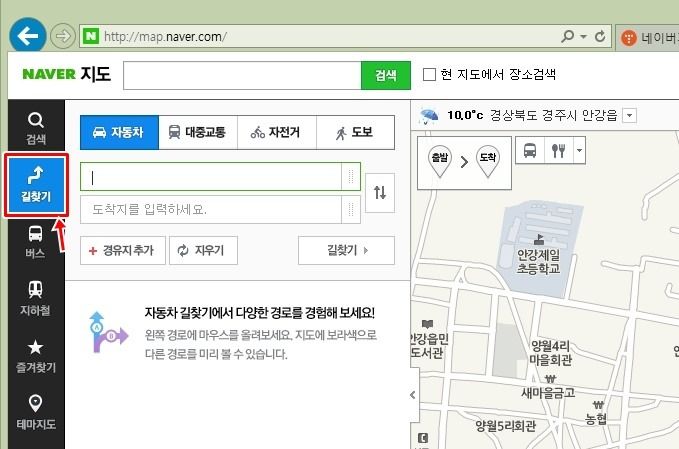Click the 도착 map pin marker

coord(488,162)
